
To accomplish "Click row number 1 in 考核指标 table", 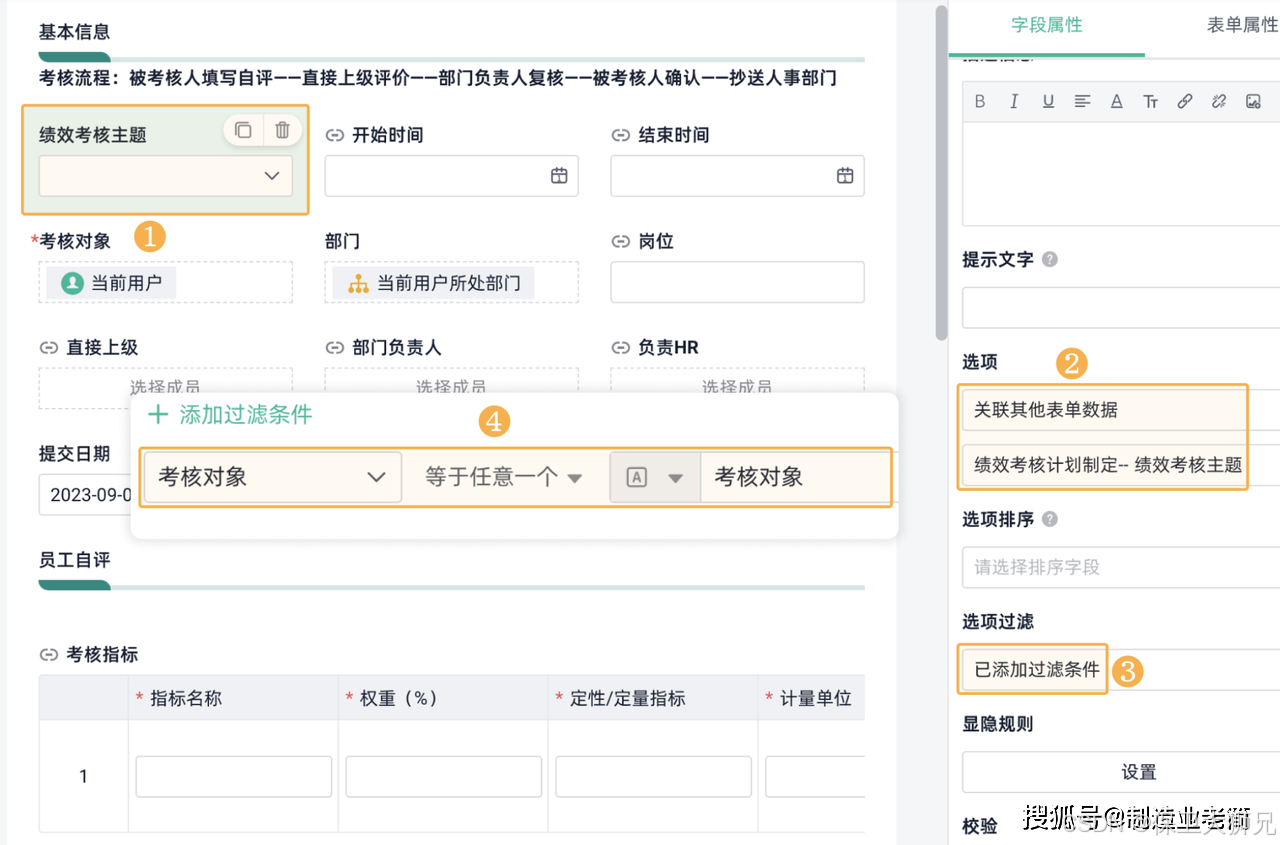I will (x=83, y=776).
